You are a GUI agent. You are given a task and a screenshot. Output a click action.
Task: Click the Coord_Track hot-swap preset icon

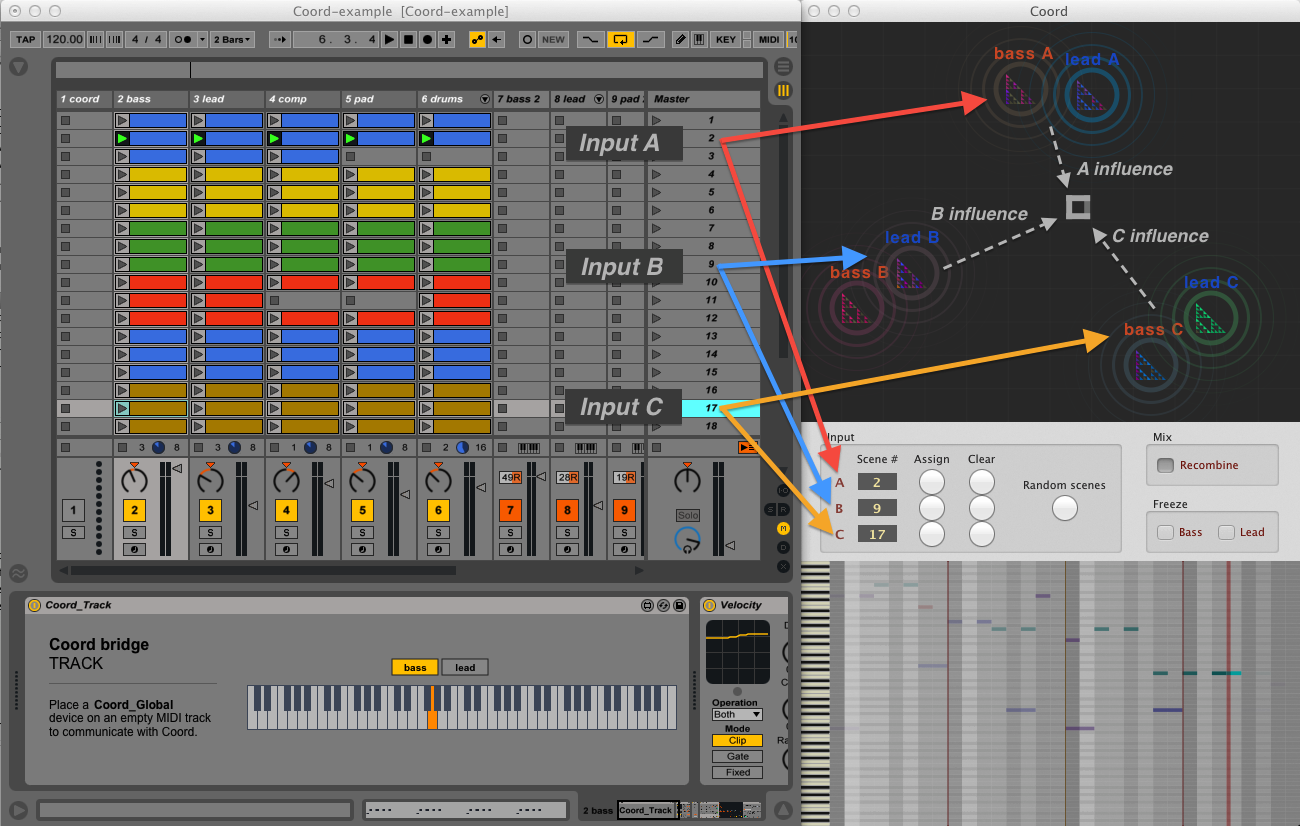[x=663, y=605]
